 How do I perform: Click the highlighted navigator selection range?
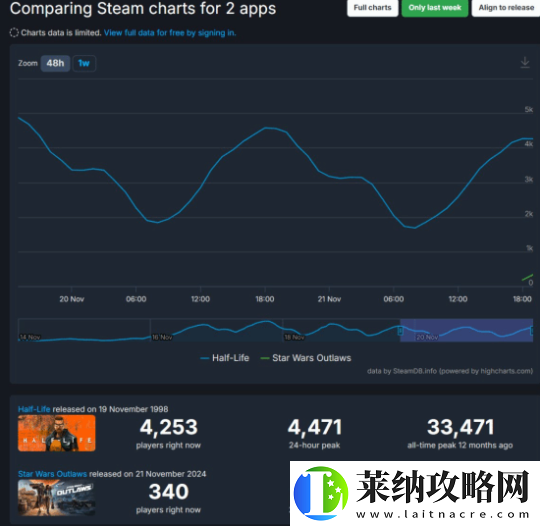[x=466, y=330]
